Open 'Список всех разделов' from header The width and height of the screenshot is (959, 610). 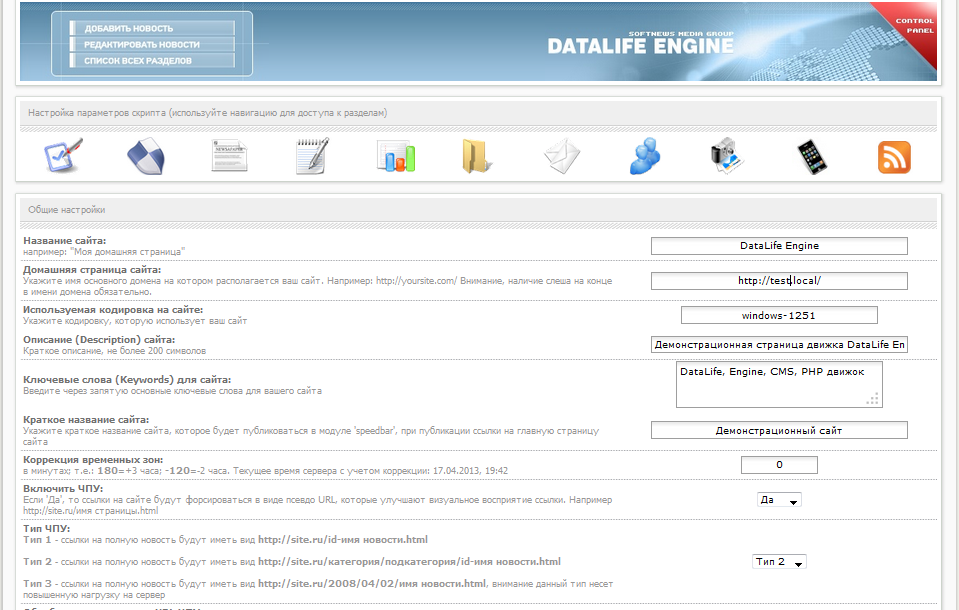pyautogui.click(x=152, y=61)
